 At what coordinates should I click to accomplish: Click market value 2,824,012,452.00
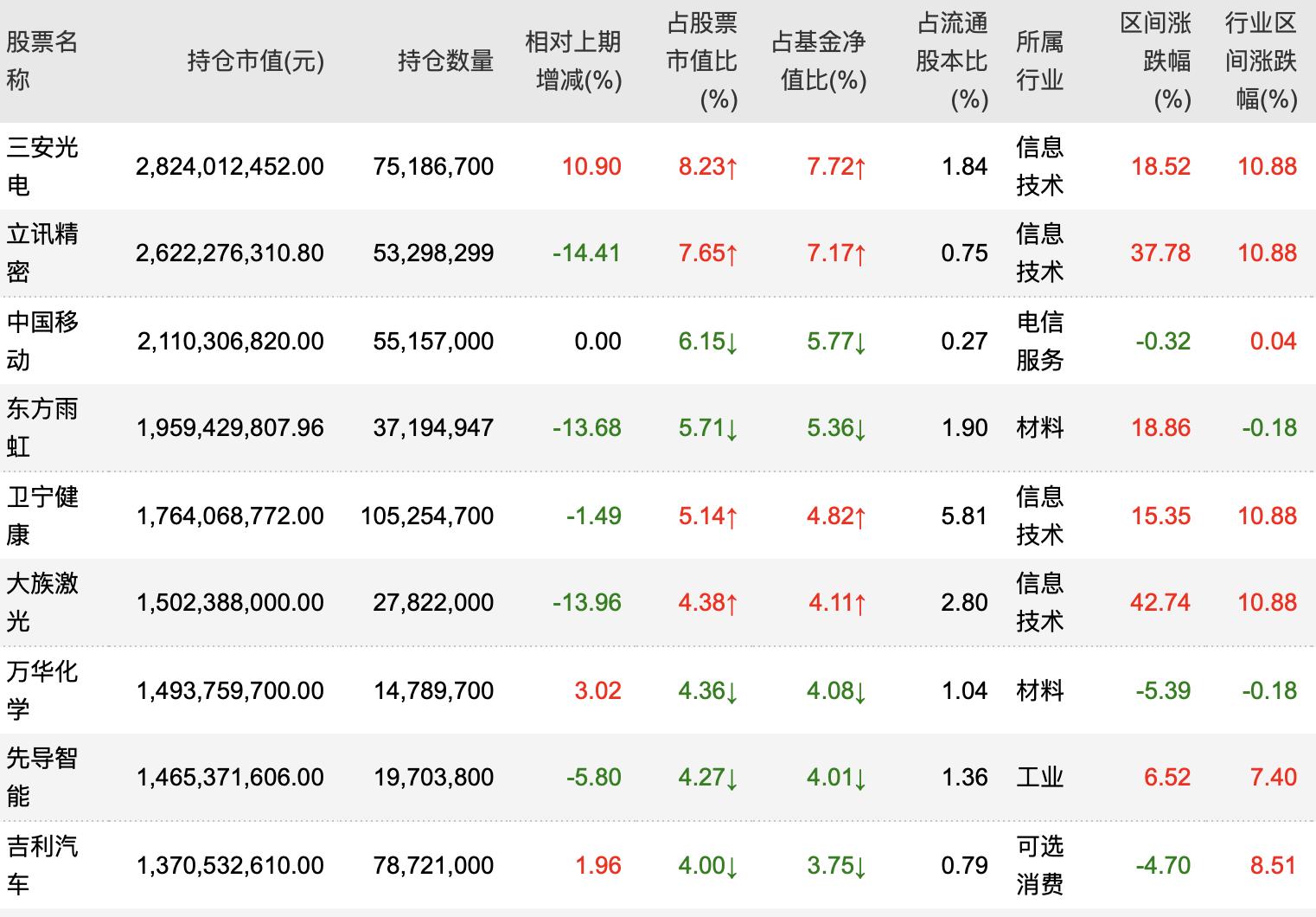230,166
